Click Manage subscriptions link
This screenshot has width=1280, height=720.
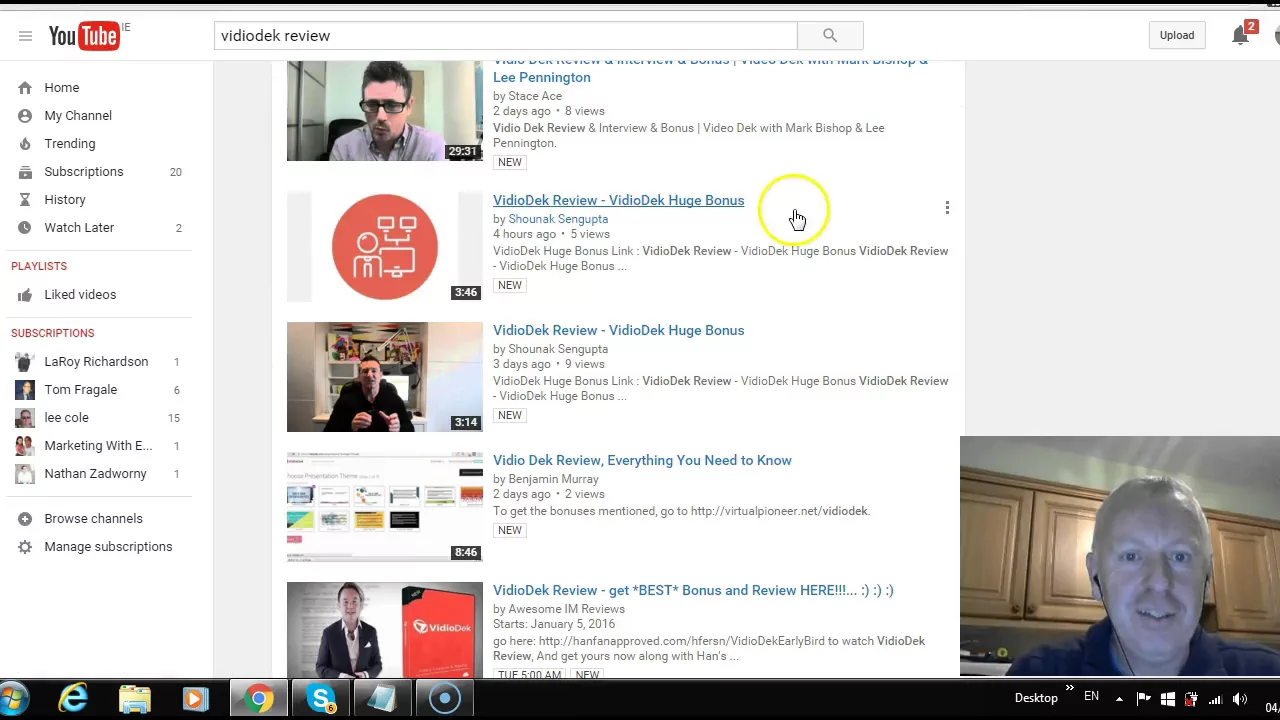[108, 547]
